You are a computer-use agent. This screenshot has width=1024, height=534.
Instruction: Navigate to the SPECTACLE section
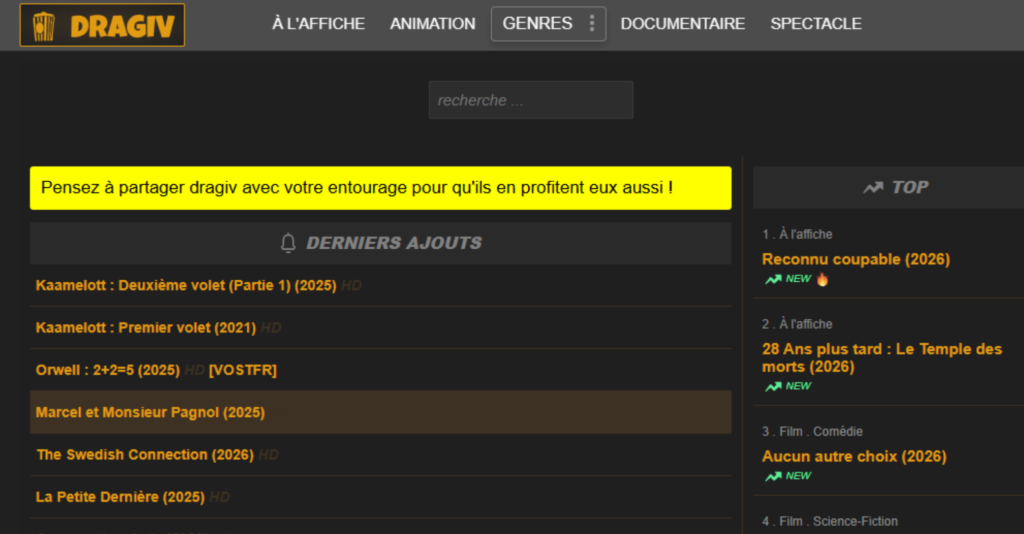click(815, 24)
